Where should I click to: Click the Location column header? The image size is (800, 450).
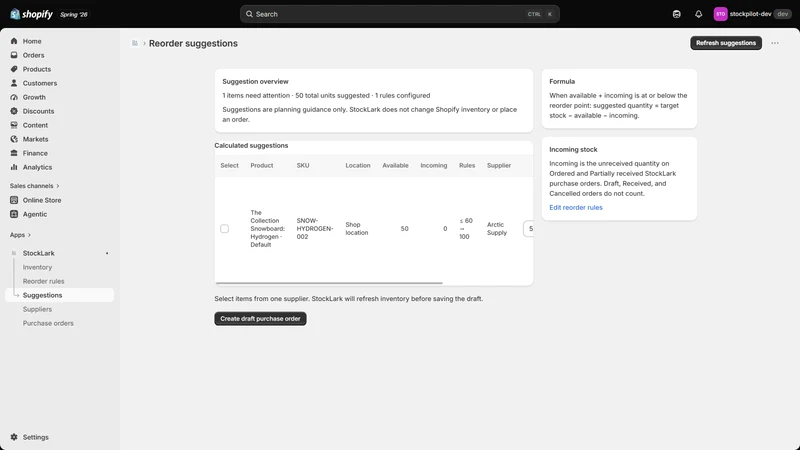pyautogui.click(x=358, y=165)
